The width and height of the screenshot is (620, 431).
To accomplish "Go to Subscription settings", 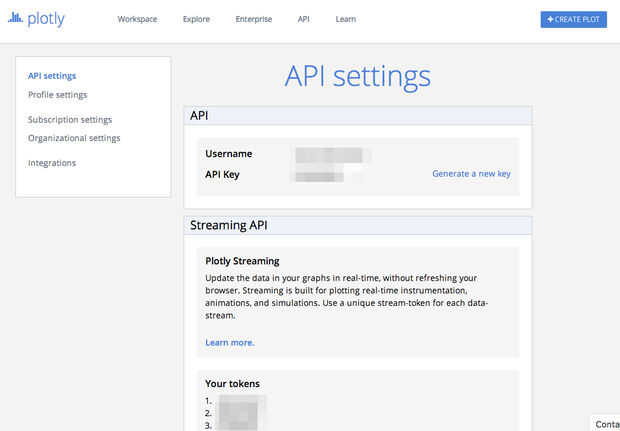I will [70, 120].
